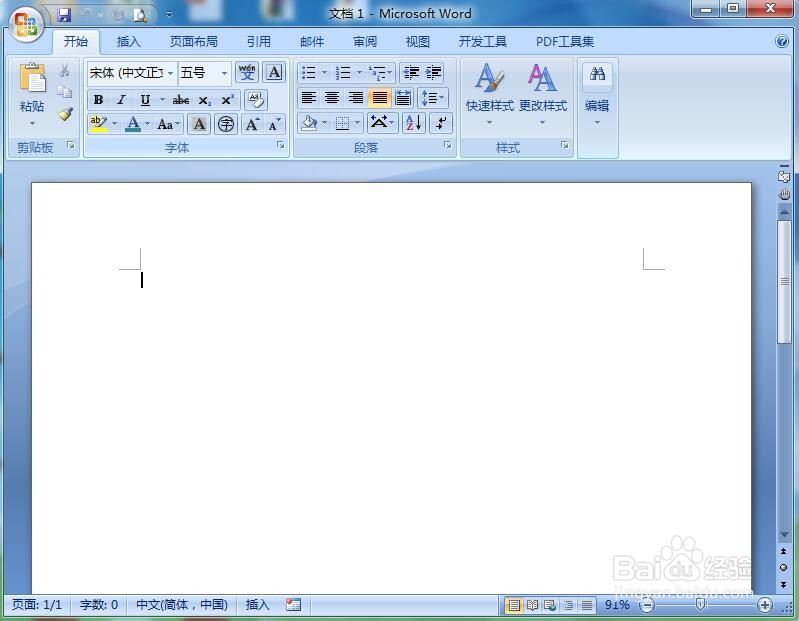Open Quick Styles gallery

[490, 93]
